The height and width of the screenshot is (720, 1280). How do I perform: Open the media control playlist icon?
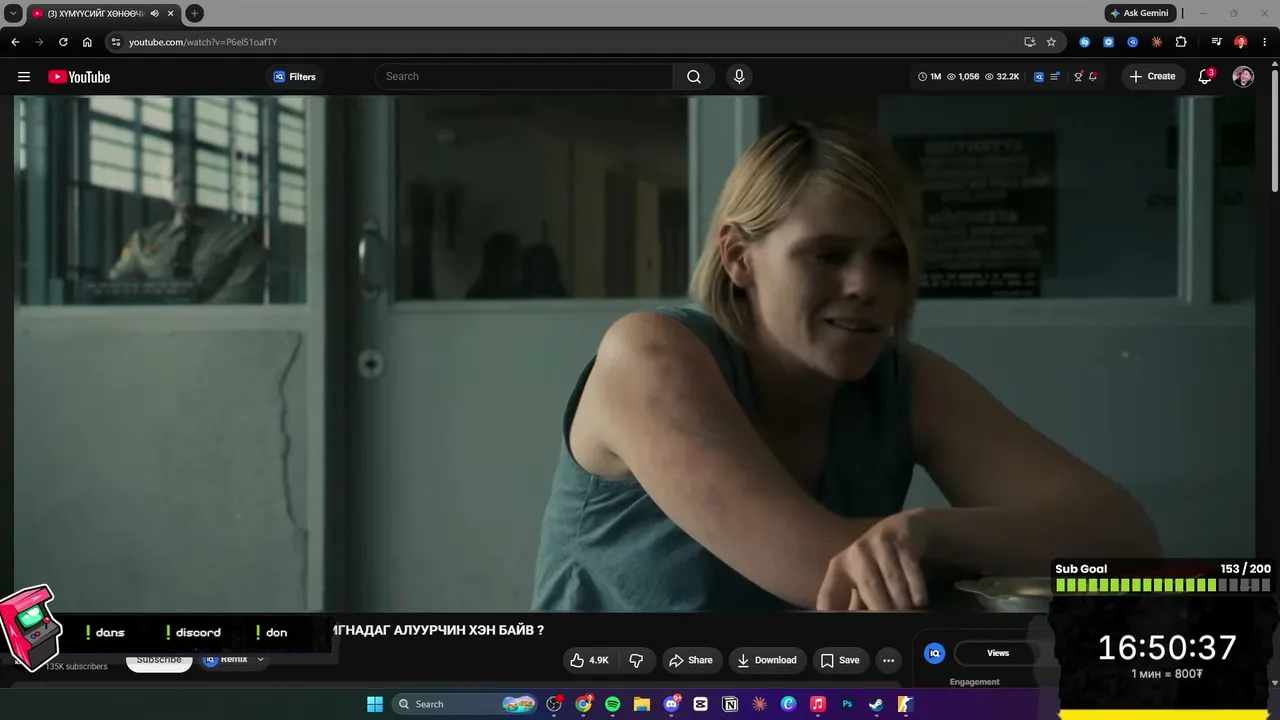point(1216,42)
